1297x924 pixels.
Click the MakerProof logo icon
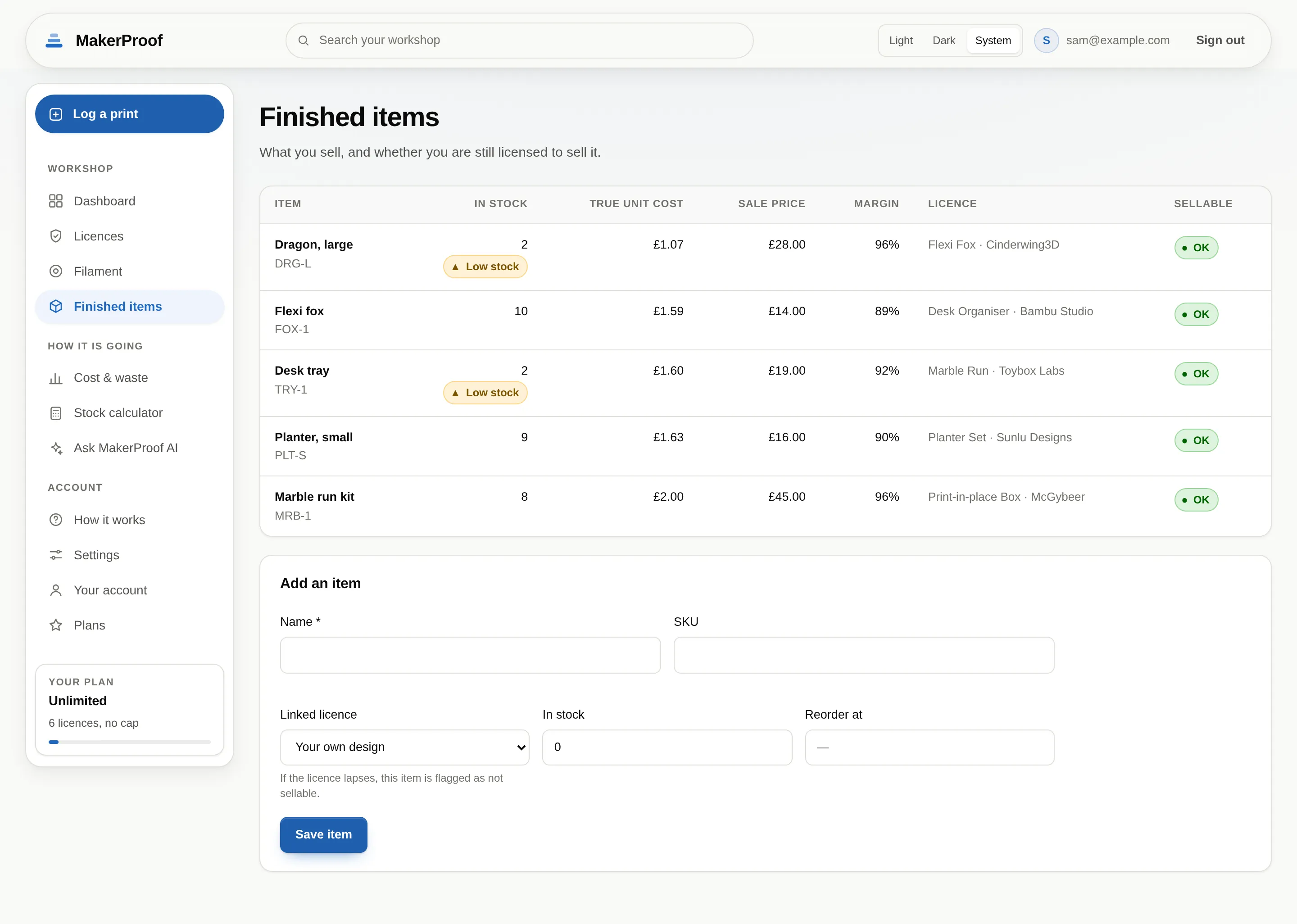point(54,41)
